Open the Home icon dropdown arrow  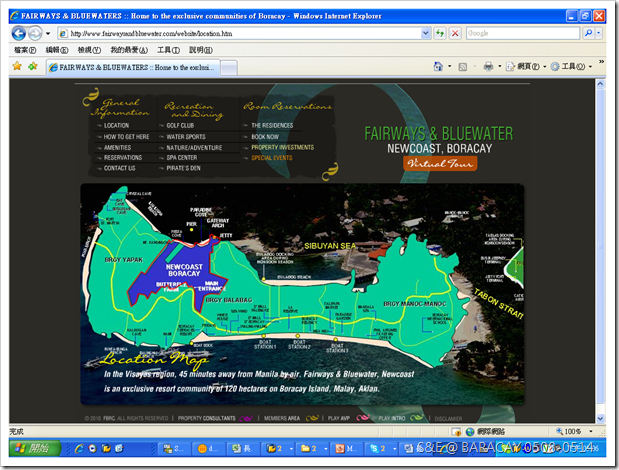point(450,66)
